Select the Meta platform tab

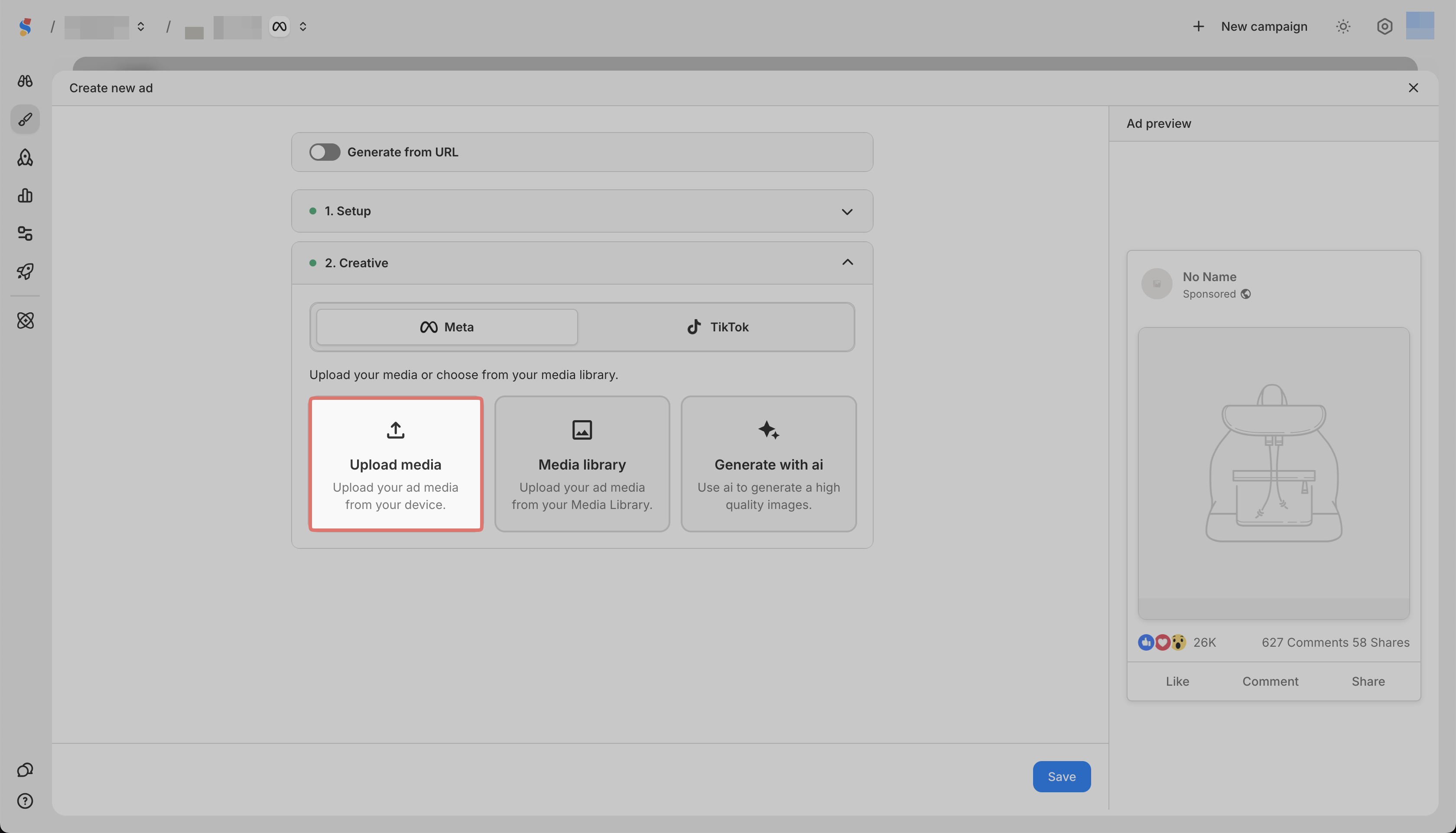(x=446, y=327)
